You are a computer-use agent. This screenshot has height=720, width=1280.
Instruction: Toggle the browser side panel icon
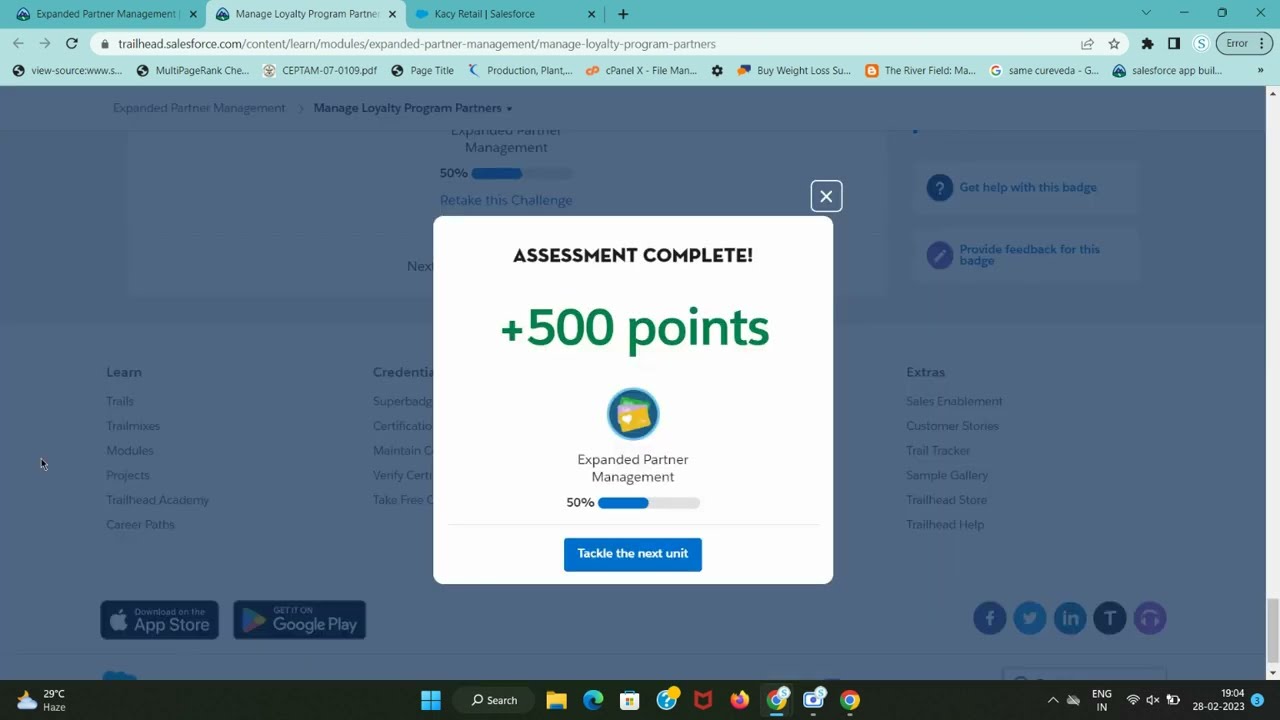coord(1174,44)
